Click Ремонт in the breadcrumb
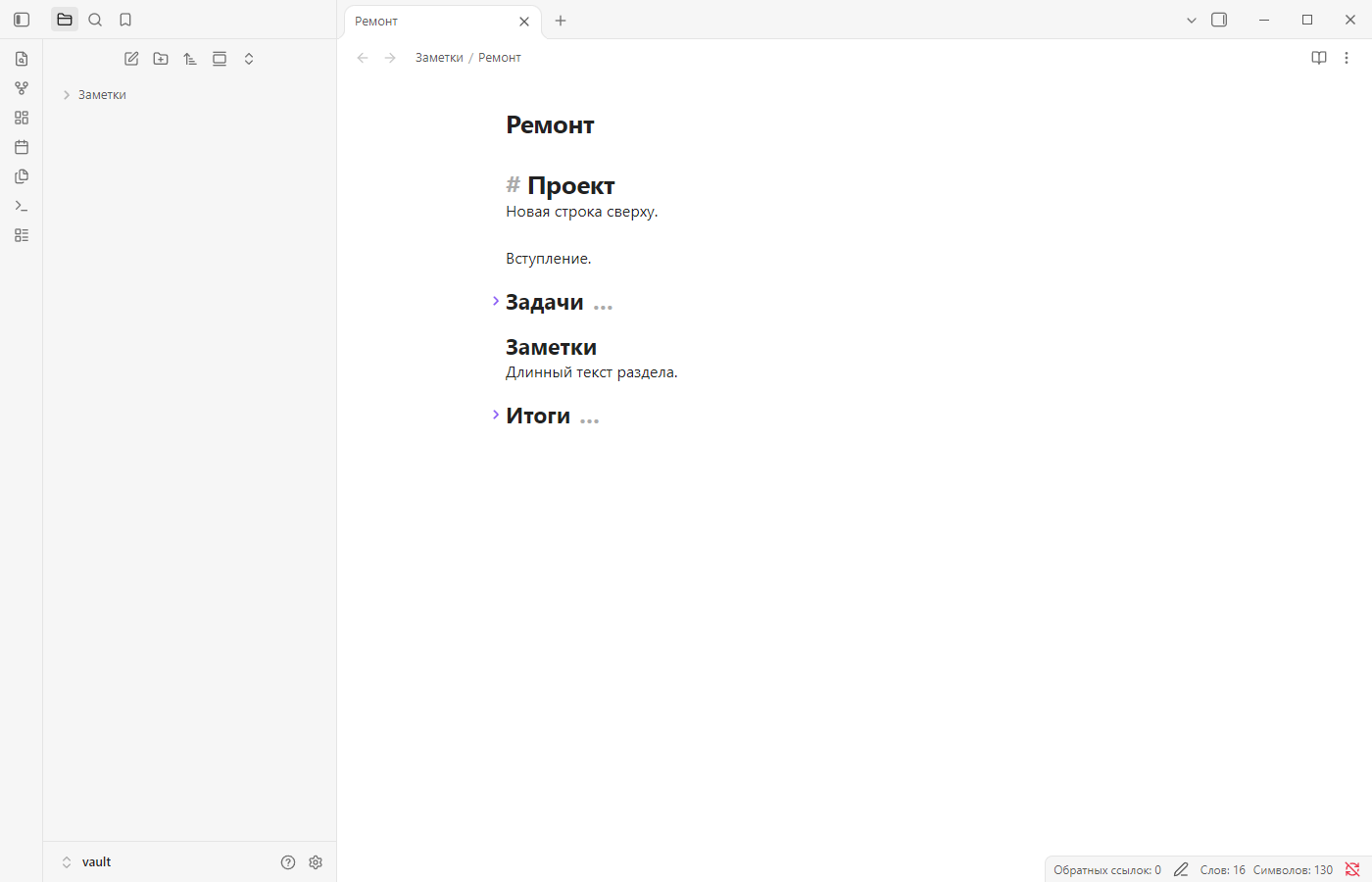Viewport: 1372px width, 882px height. 500,58
